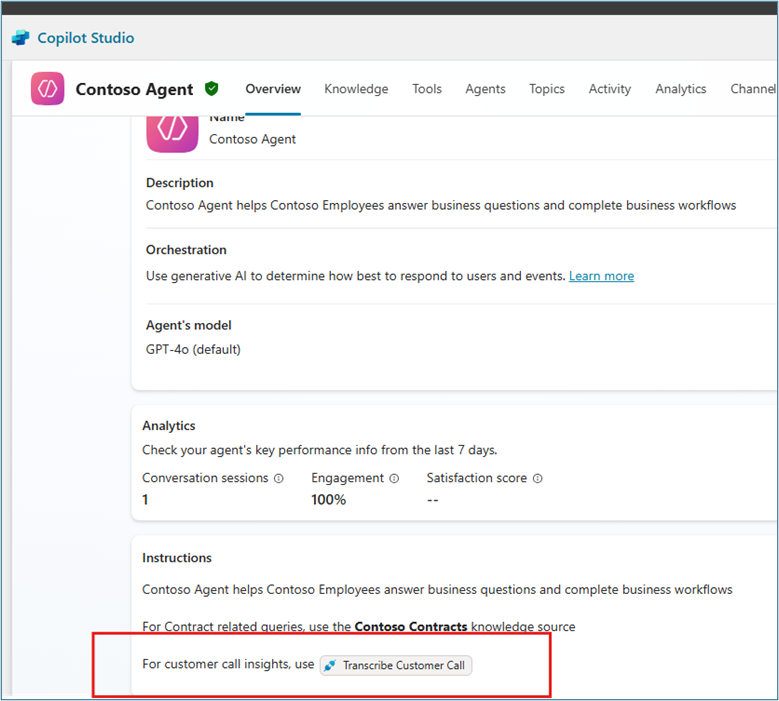Click 'For customer call insights, use' text
The height and width of the screenshot is (701, 779).
228,664
